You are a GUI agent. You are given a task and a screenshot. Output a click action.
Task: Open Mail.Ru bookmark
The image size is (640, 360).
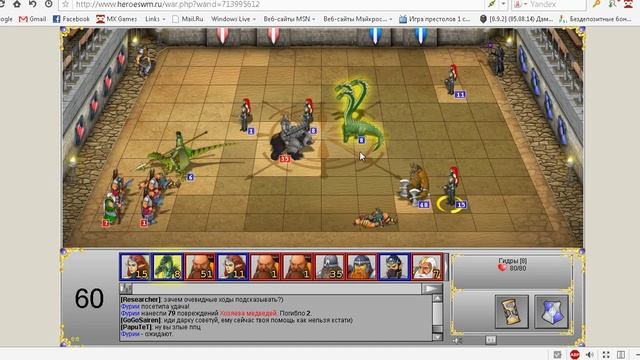188,19
